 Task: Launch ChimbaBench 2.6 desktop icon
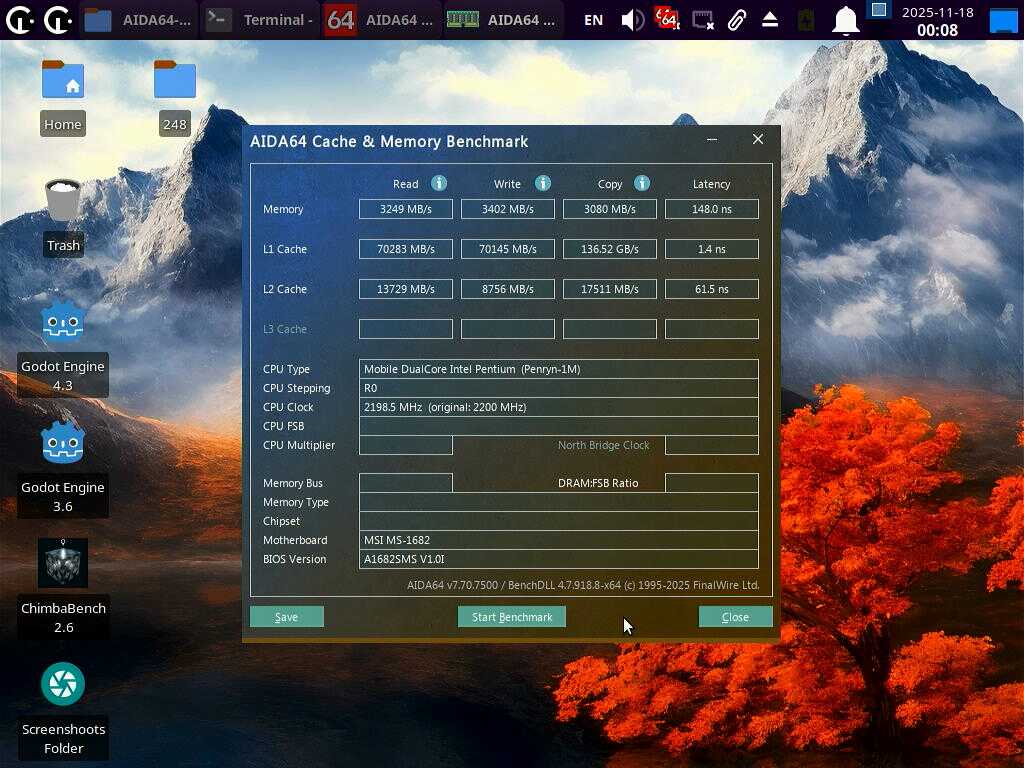[63, 588]
